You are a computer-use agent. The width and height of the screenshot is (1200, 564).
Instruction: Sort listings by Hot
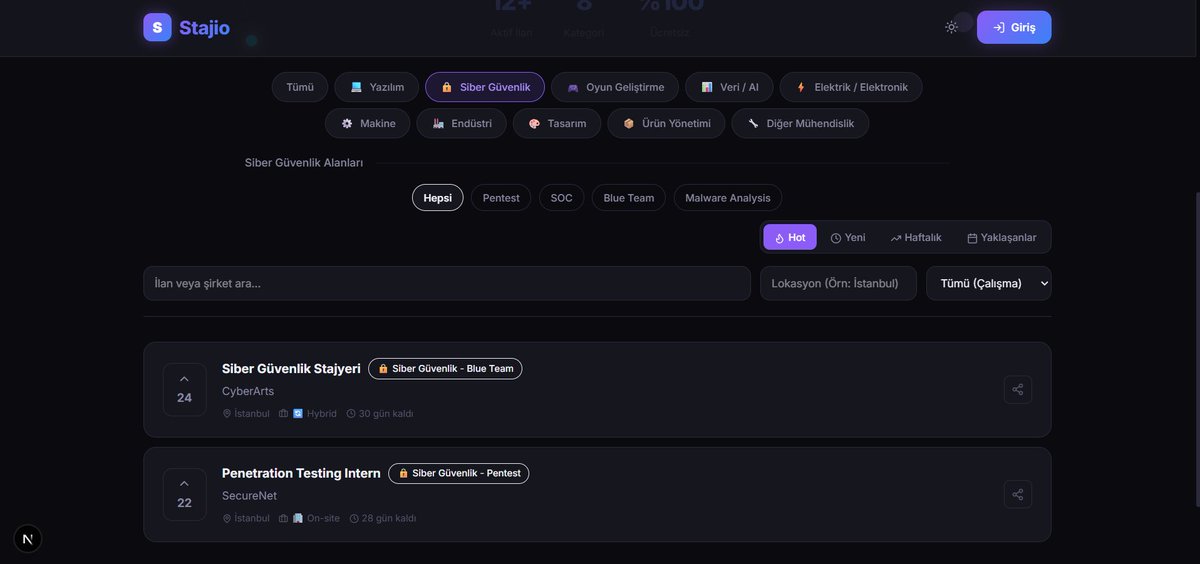(x=790, y=237)
